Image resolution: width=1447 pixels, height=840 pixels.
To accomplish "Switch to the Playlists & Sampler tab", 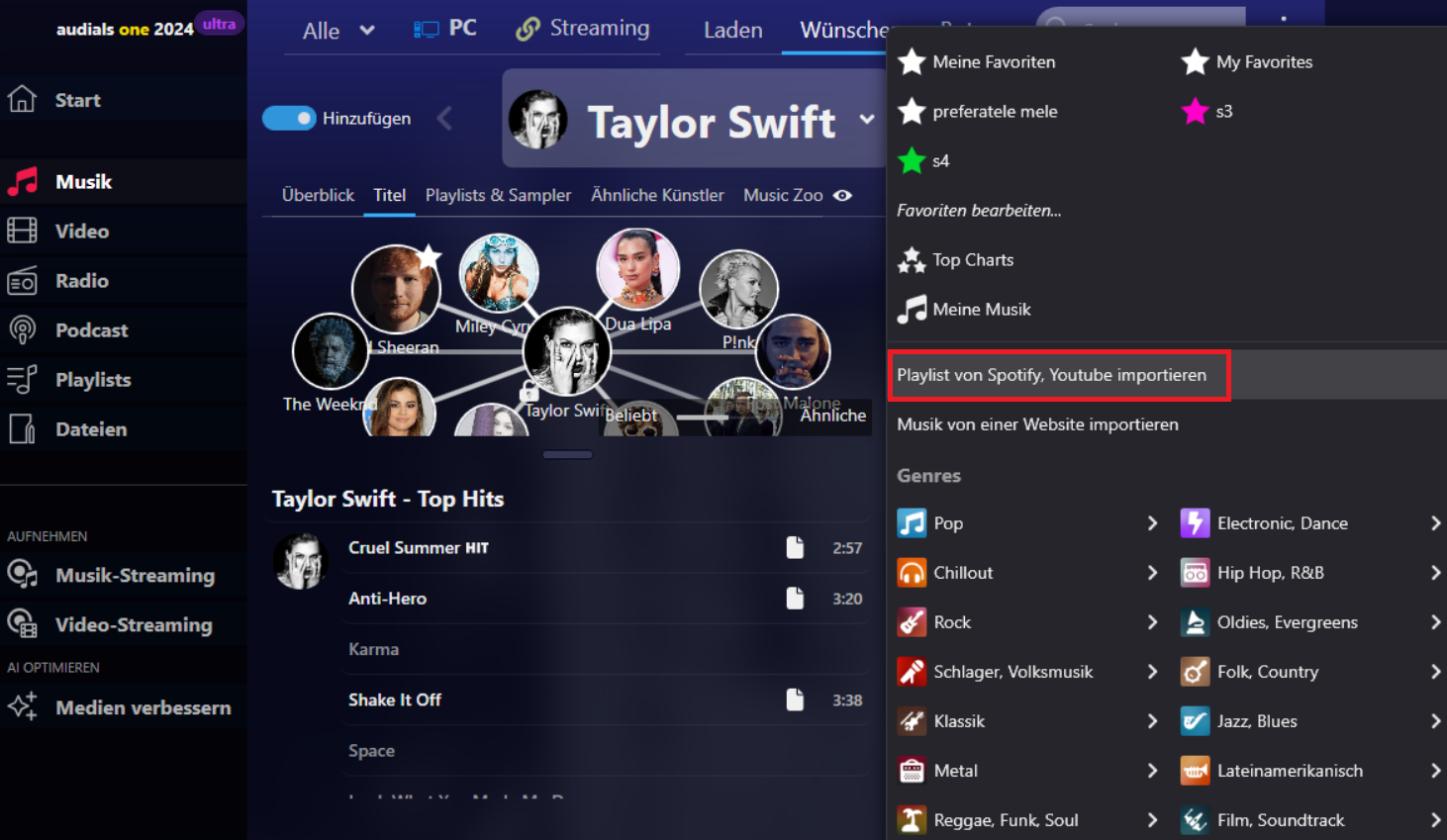I will [498, 195].
